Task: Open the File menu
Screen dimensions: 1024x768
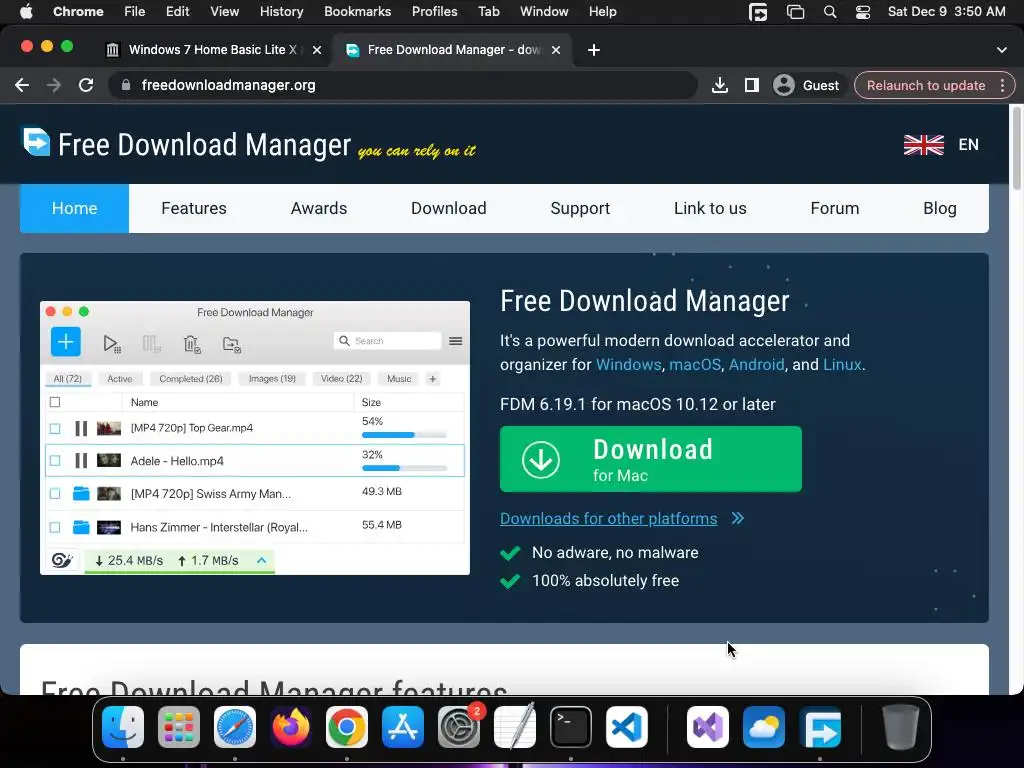Action: click(135, 12)
